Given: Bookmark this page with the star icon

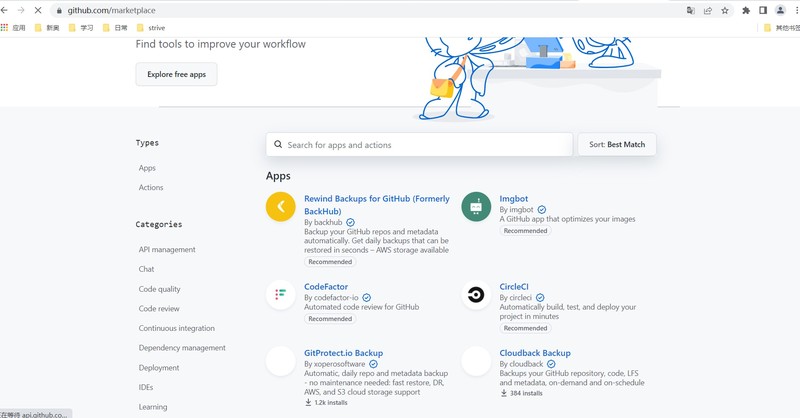Looking at the screenshot, I should click(724, 10).
